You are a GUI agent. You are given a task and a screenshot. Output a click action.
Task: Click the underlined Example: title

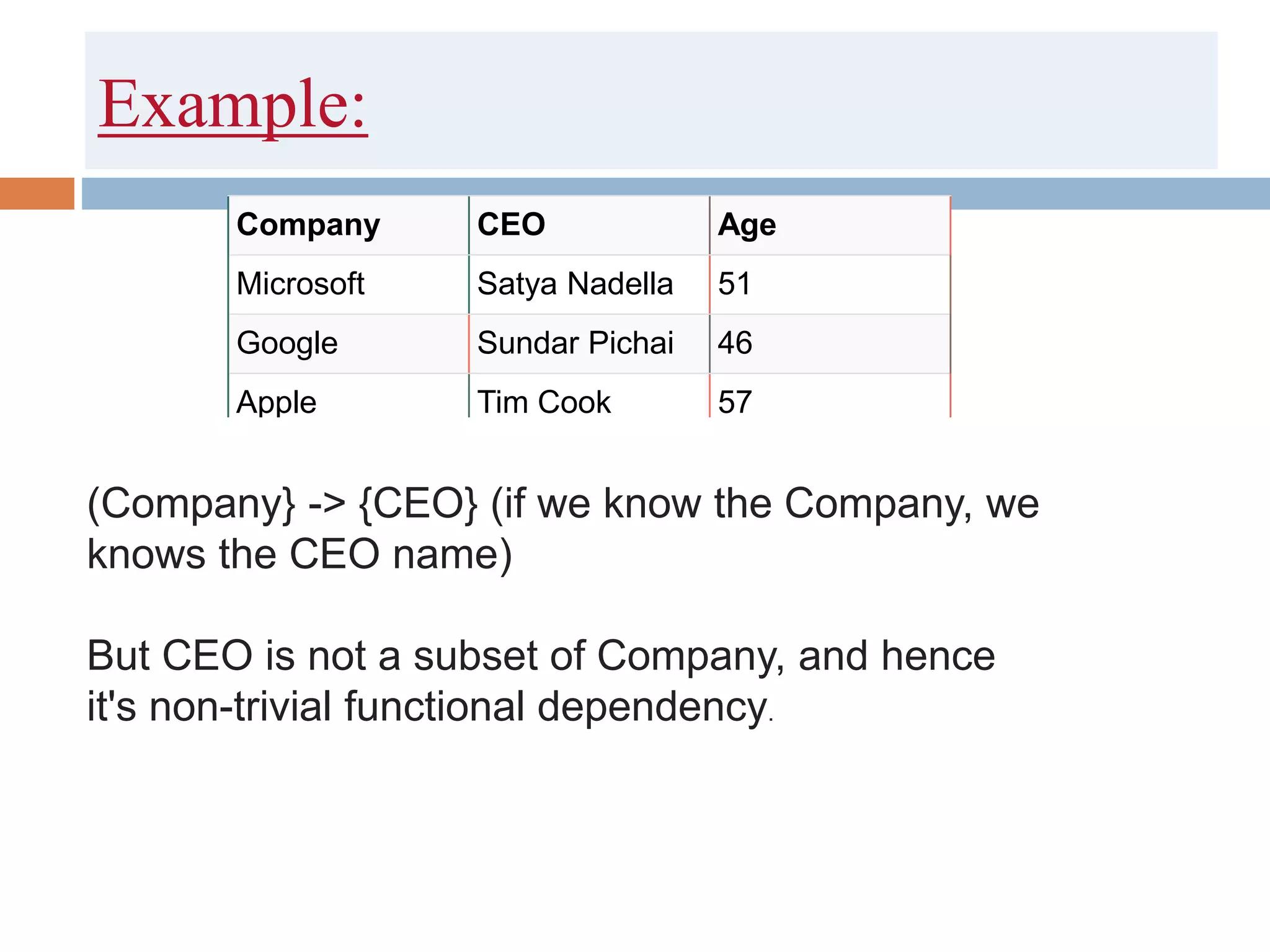(233, 105)
